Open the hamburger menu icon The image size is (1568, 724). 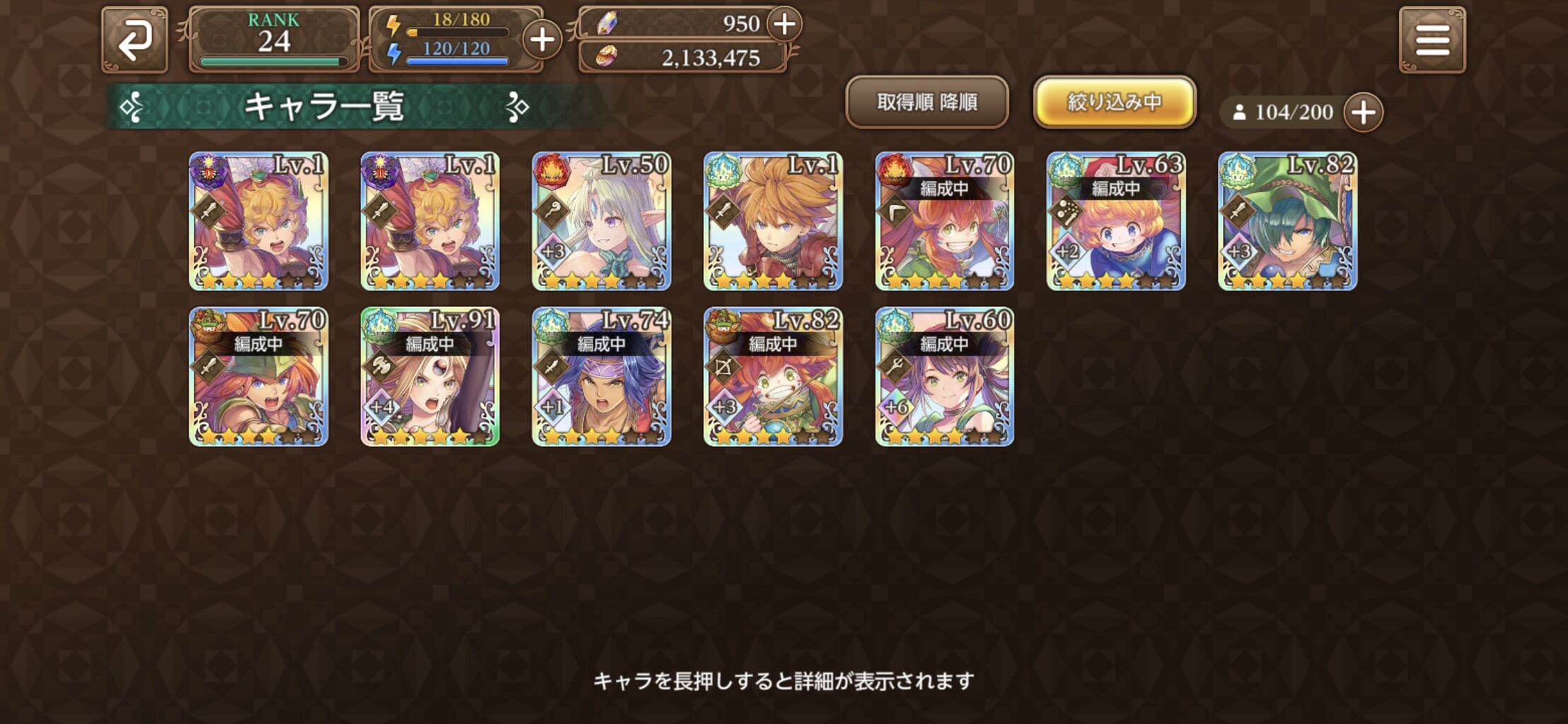pos(1432,40)
